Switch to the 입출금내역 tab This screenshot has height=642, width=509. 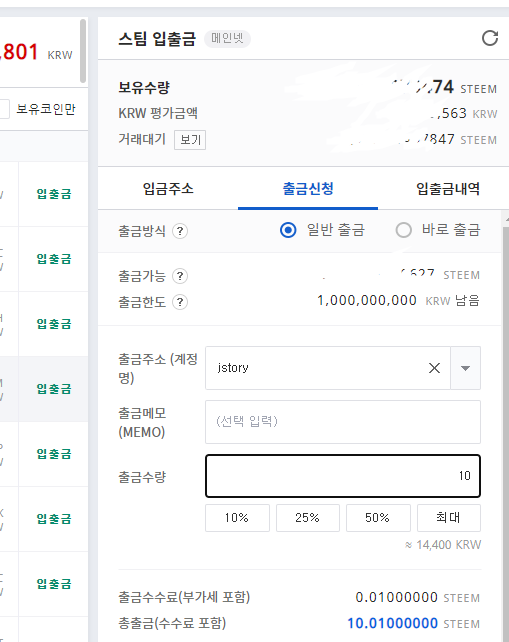tap(448, 188)
